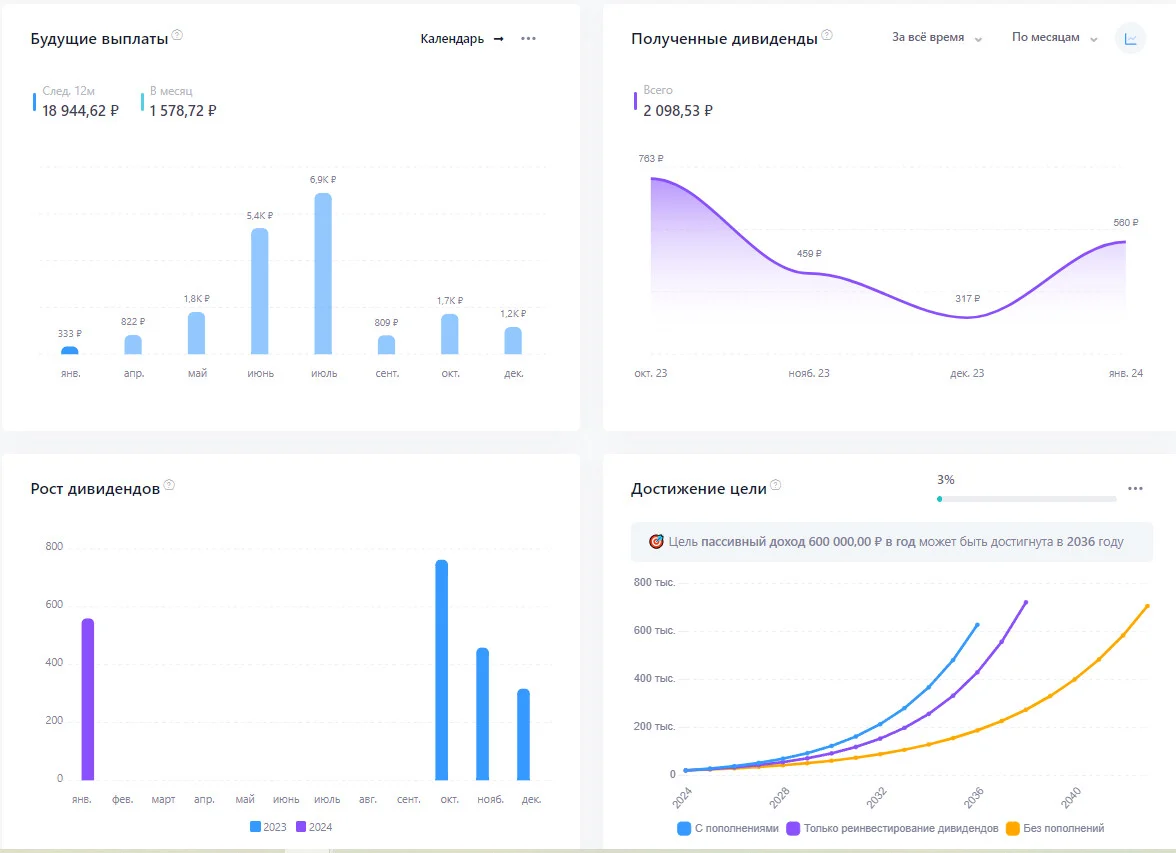Click the 3% goal progress bar
Image resolution: width=1176 pixels, height=853 pixels.
point(1026,499)
